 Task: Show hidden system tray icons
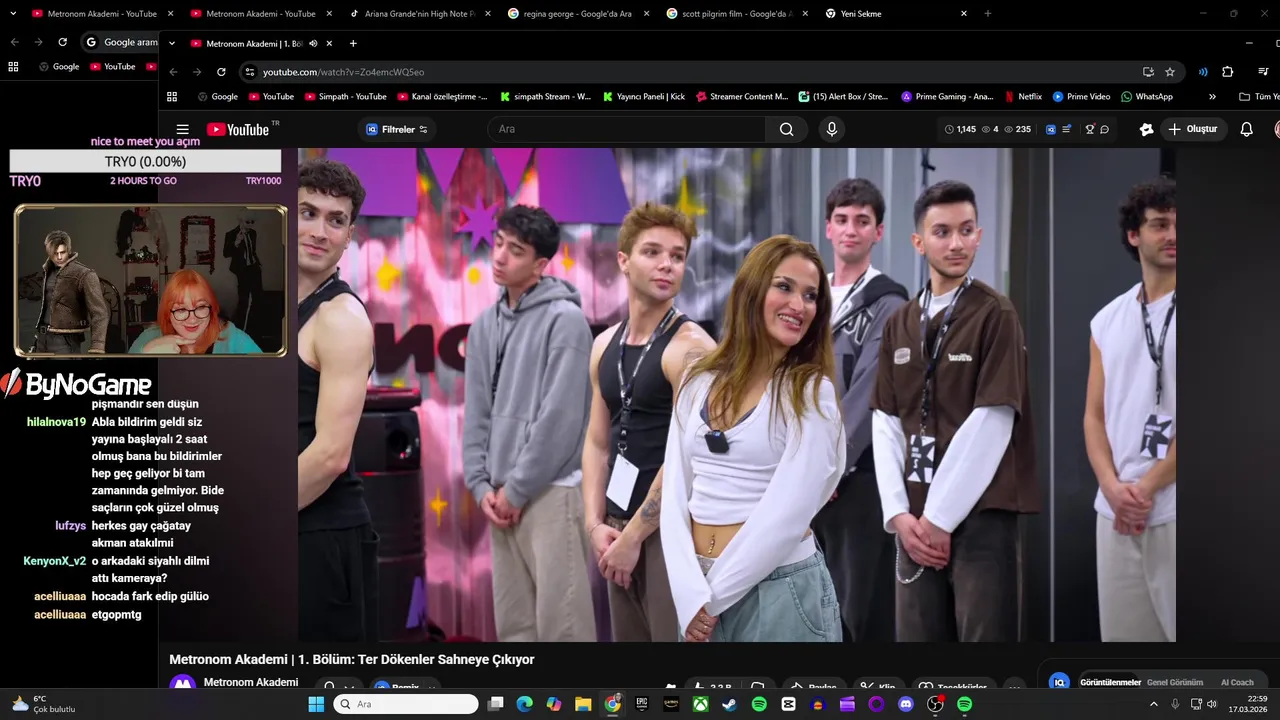1154,704
